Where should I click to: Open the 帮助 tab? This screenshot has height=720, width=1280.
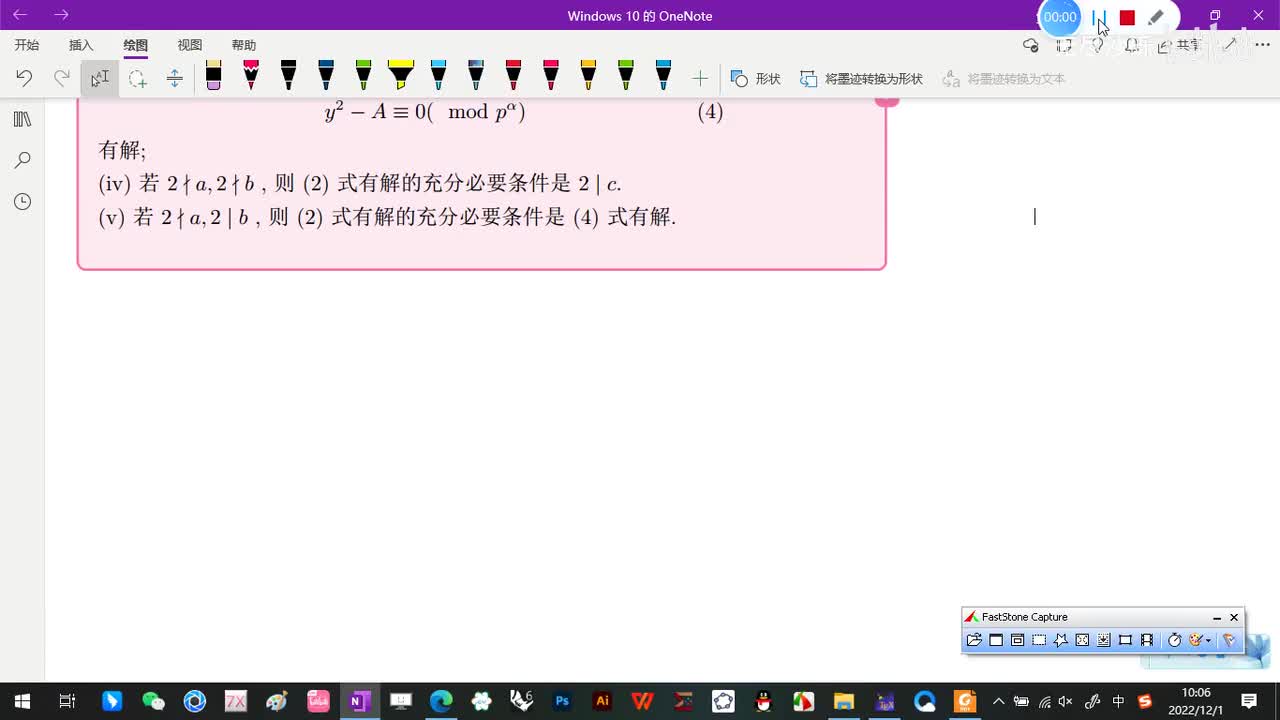pyautogui.click(x=243, y=45)
